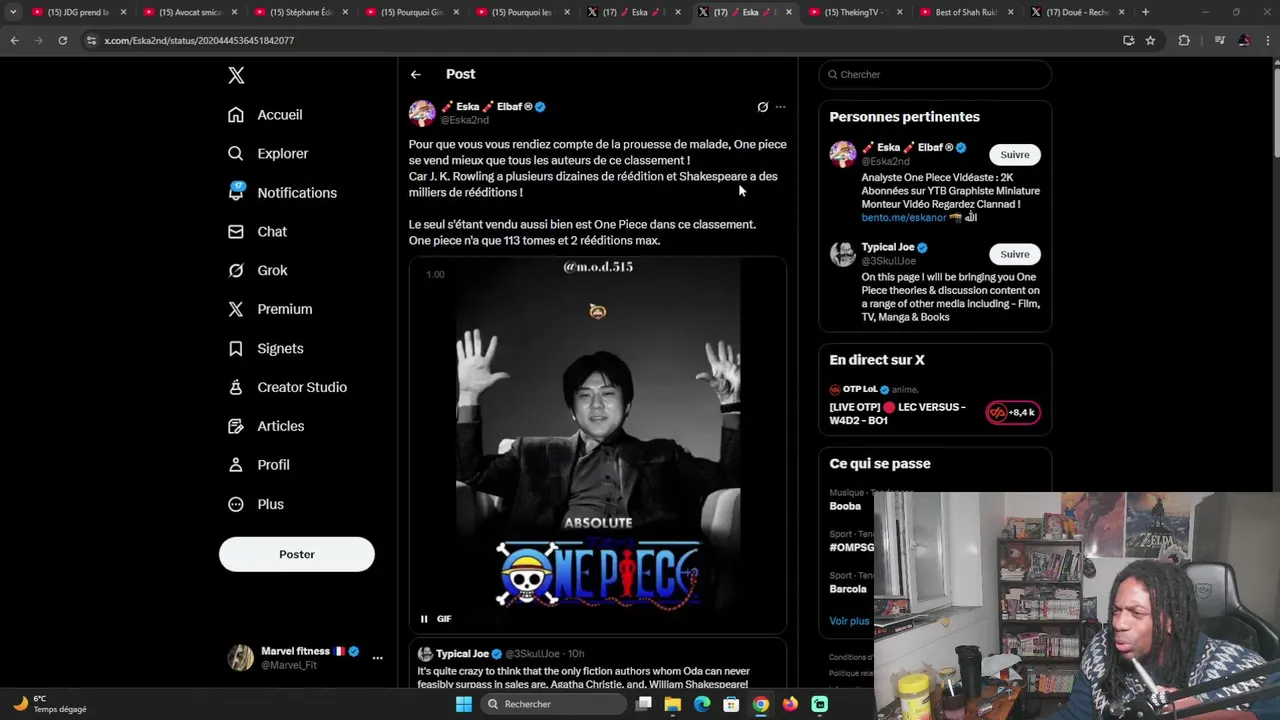The width and height of the screenshot is (1280, 720).
Task: Focus the Chercher search field
Action: (x=935, y=74)
